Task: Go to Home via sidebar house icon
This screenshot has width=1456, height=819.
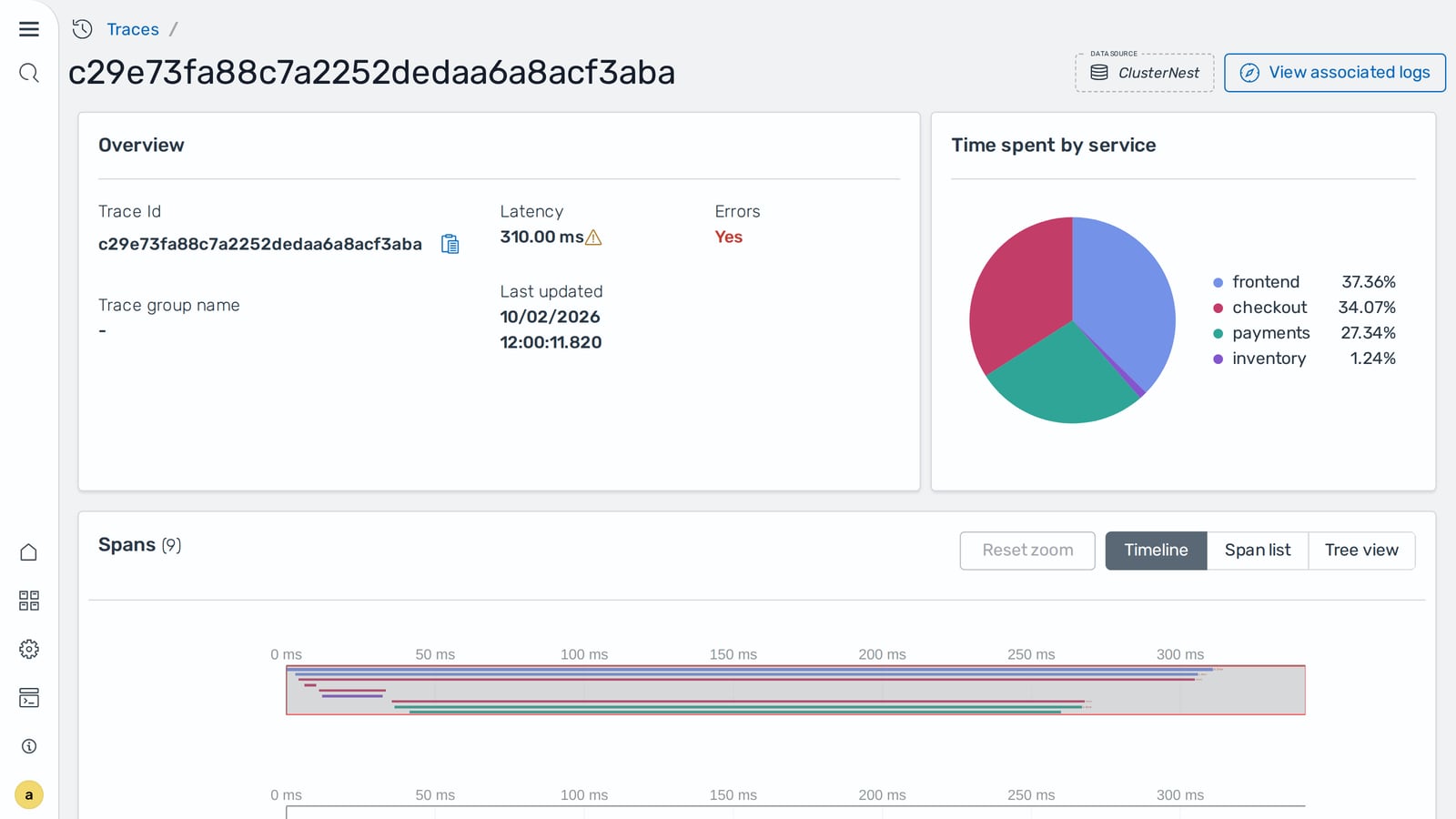Action: click(29, 552)
